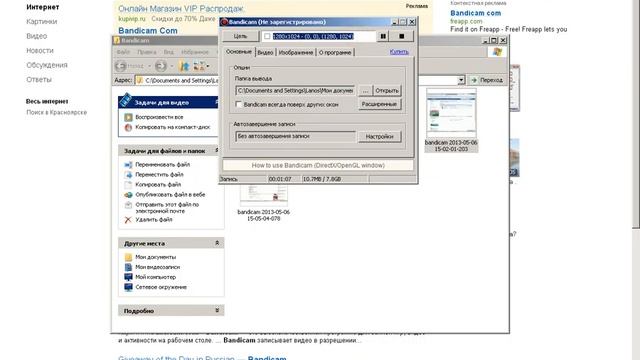
Task: Click Отправить файл по электронной почте icon
Action: point(128,205)
